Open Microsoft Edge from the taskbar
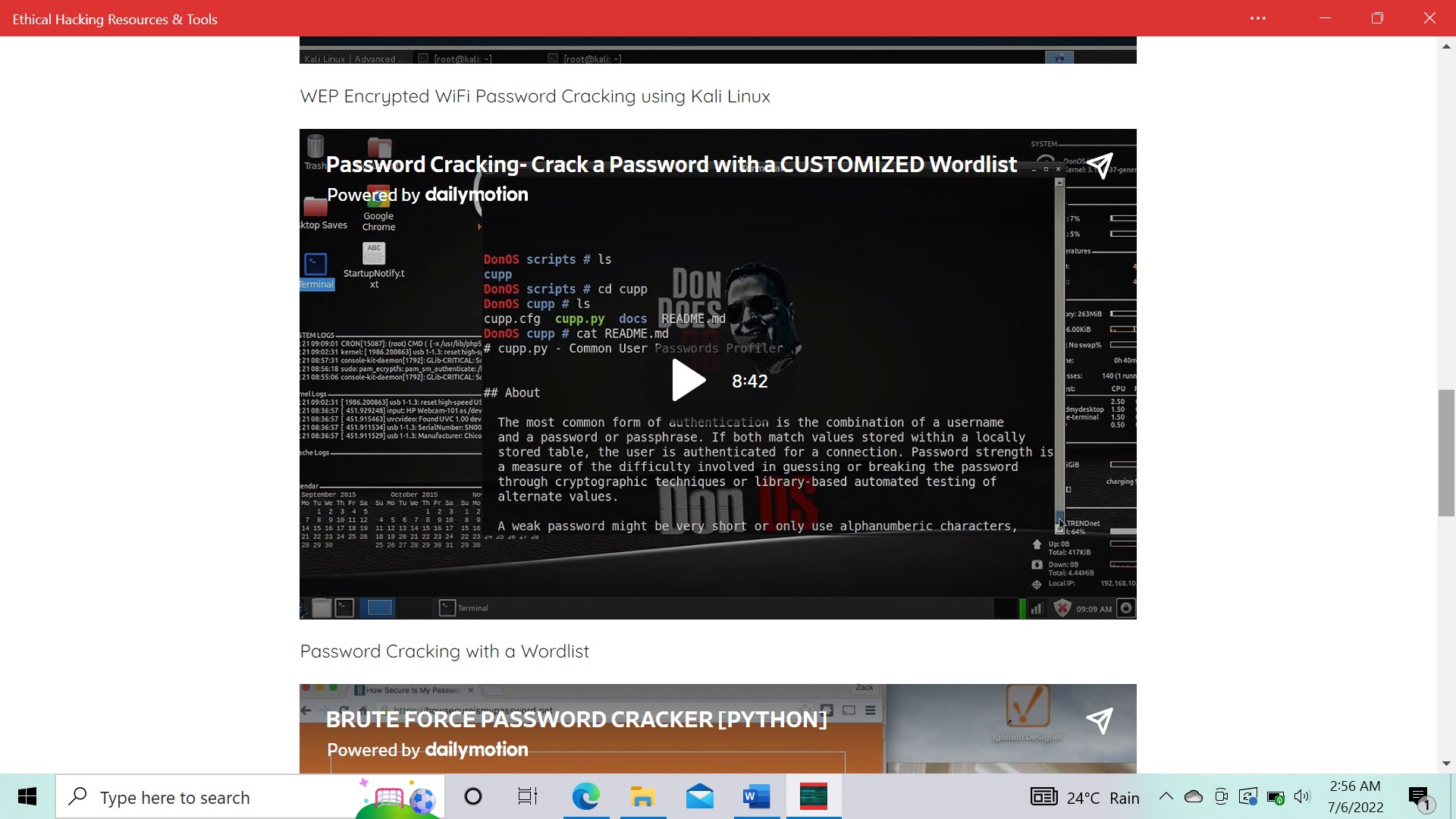 pyautogui.click(x=586, y=797)
